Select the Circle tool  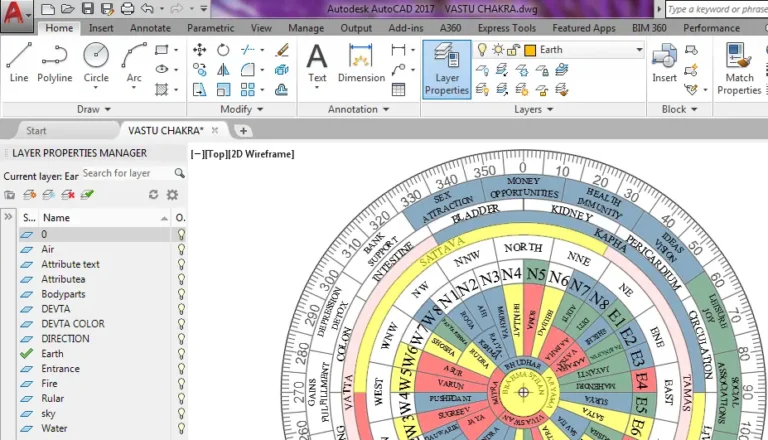point(96,58)
